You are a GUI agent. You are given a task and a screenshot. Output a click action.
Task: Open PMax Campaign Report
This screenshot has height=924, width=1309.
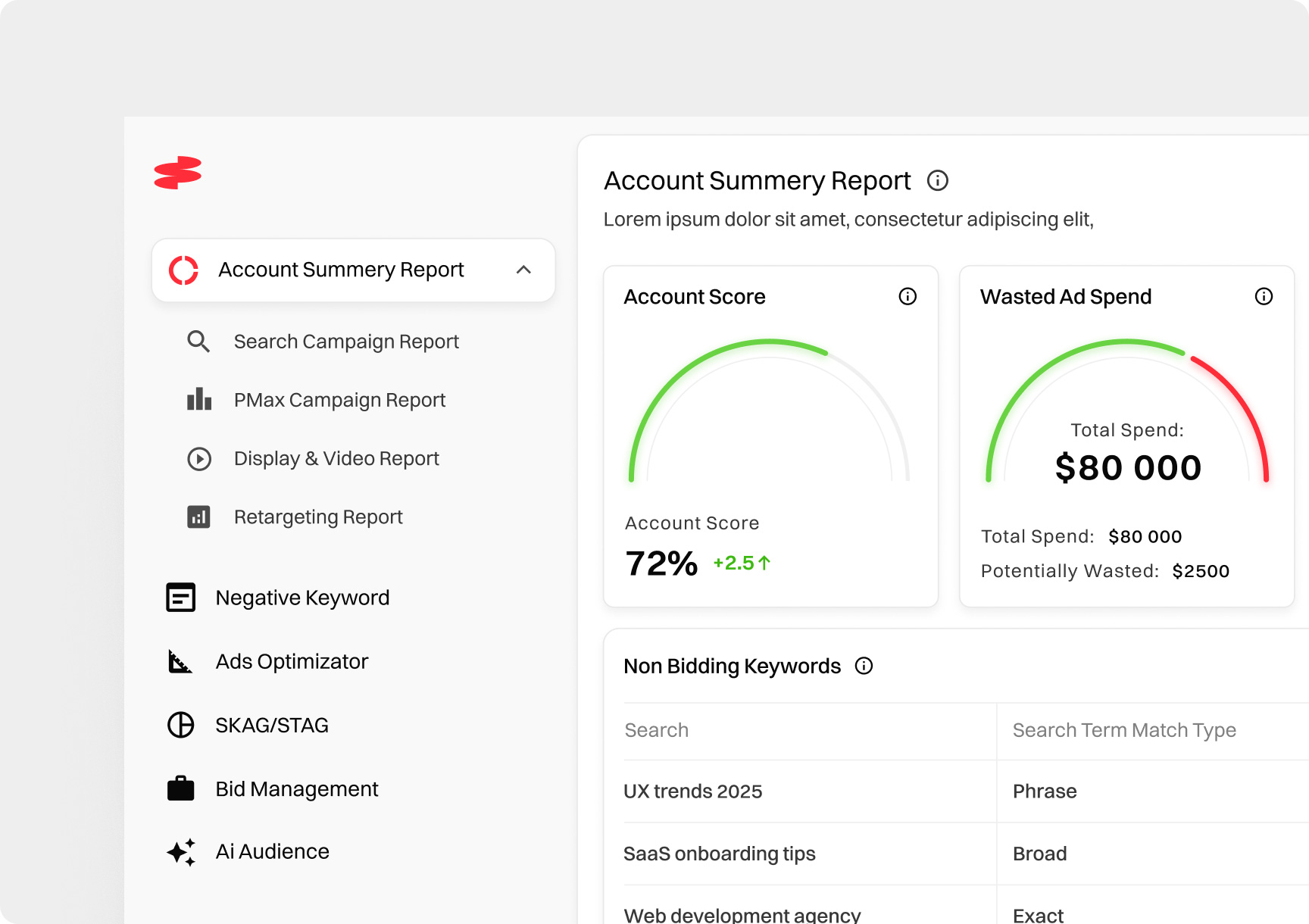[x=339, y=400]
